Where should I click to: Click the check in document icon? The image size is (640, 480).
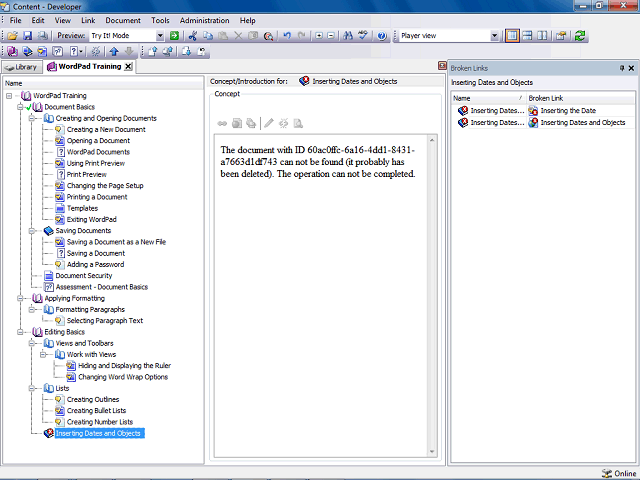pos(153,51)
